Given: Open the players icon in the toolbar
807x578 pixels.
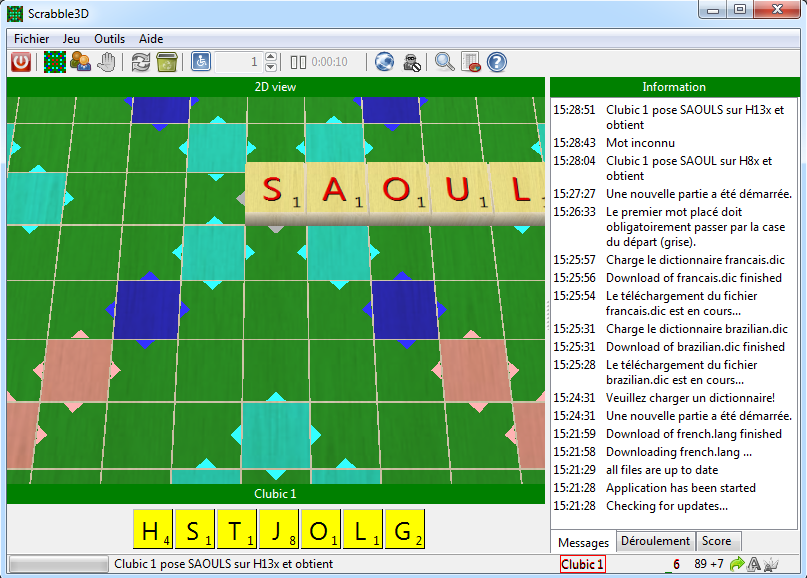Looking at the screenshot, I should 80,62.
